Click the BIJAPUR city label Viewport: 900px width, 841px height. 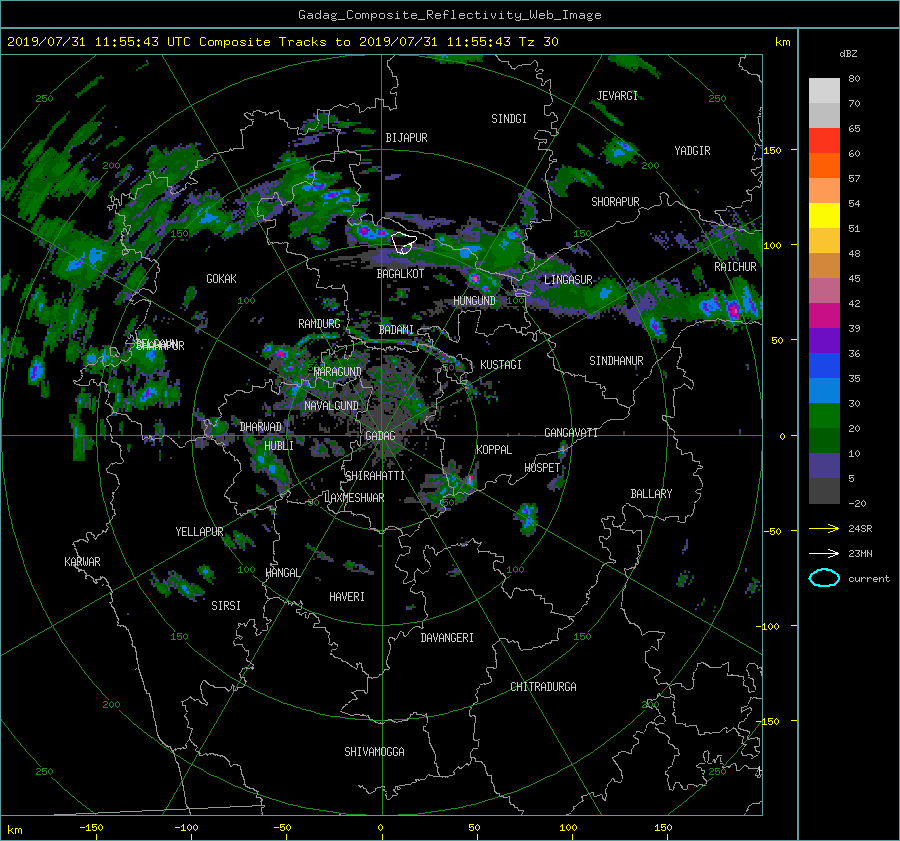pos(406,138)
